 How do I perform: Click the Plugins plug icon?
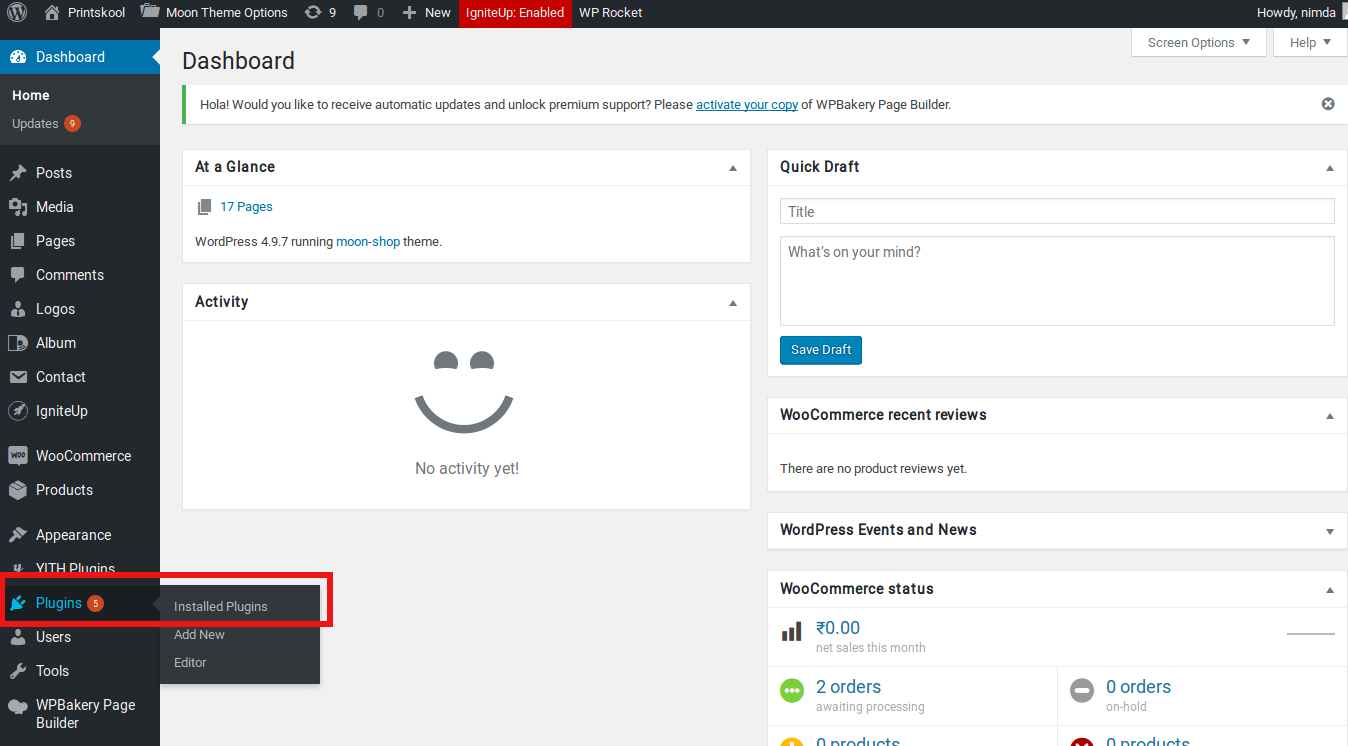coord(18,603)
